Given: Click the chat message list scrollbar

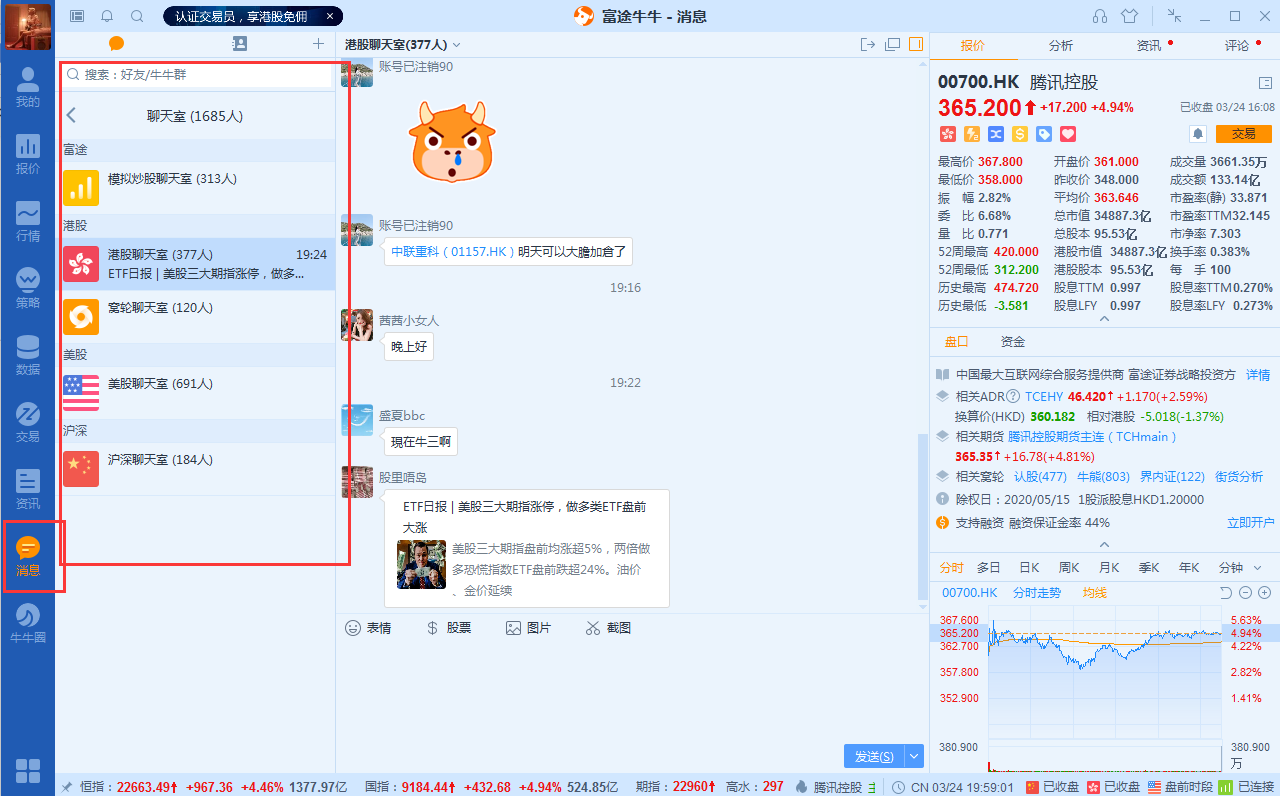Looking at the screenshot, I should pos(923,517).
